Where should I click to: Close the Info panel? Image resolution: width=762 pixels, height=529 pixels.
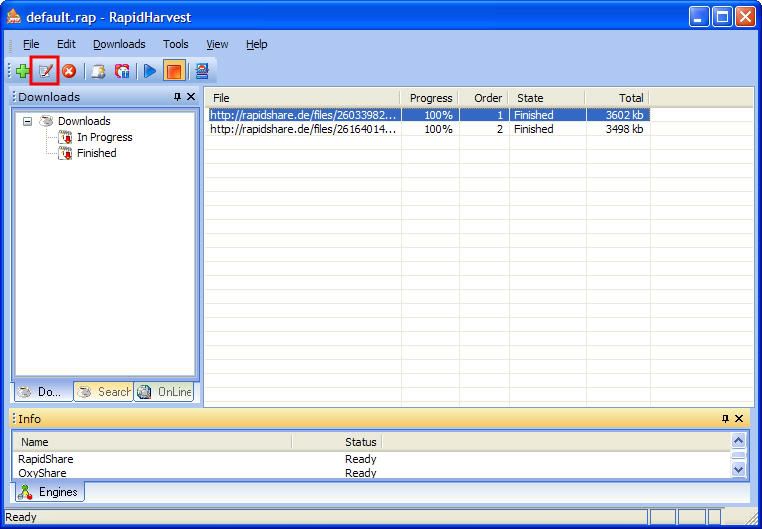740,419
